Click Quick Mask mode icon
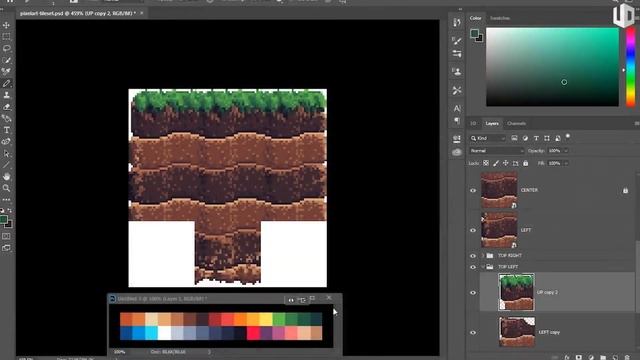 pyautogui.click(x=7, y=236)
